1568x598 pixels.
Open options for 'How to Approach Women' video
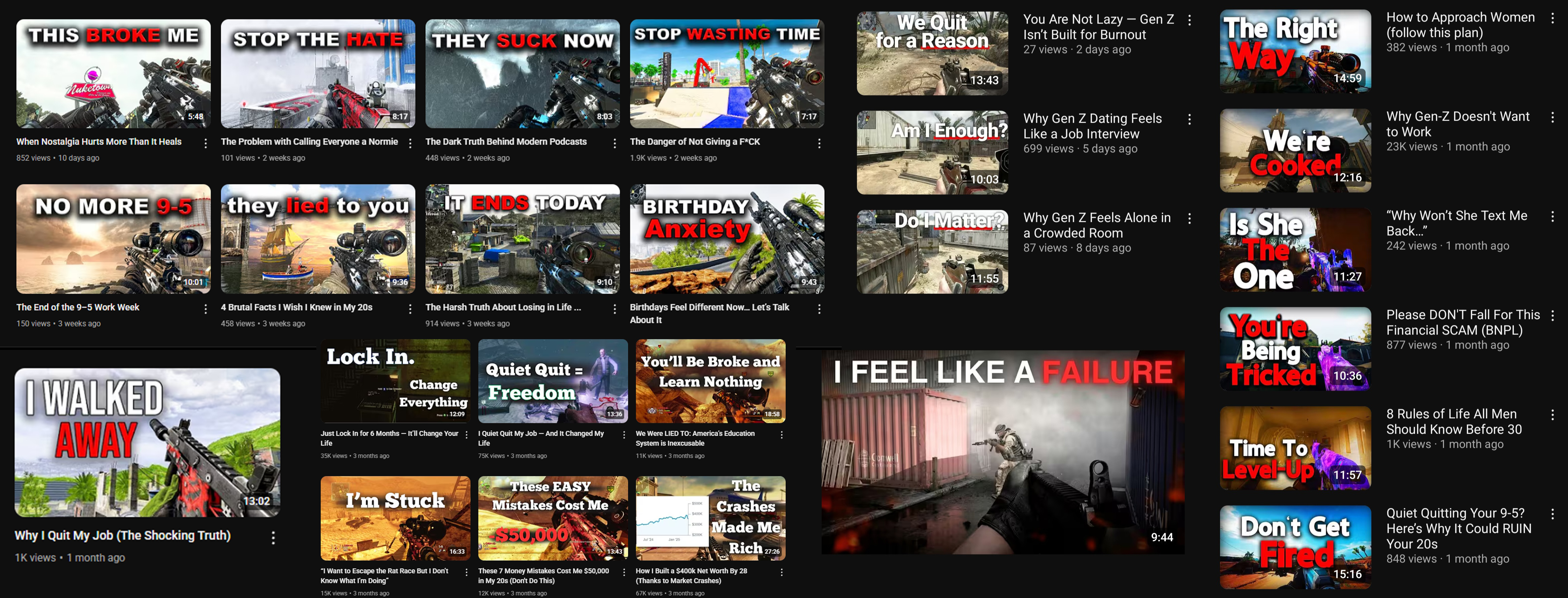1552,18
